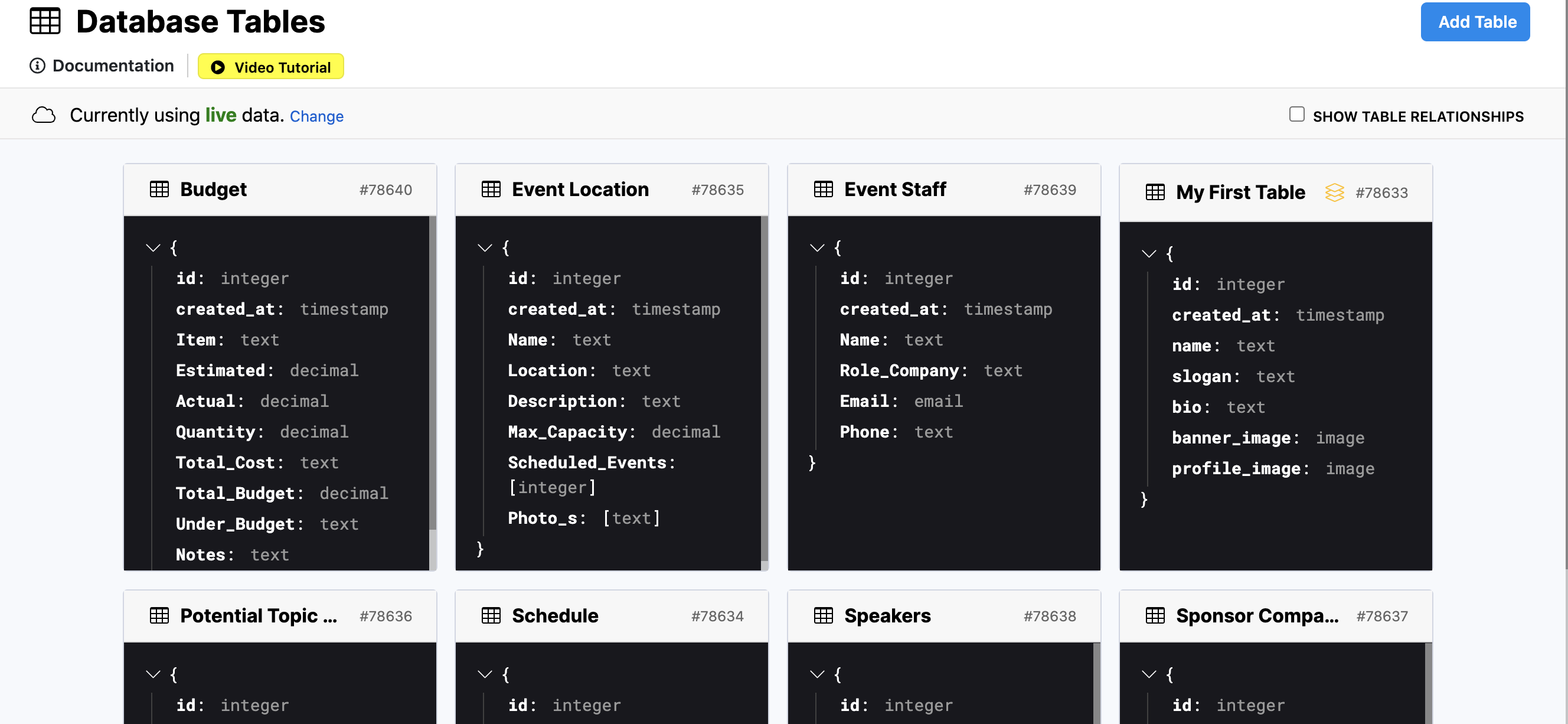Click table ID #78634
The width and height of the screenshot is (1568, 724).
(718, 616)
